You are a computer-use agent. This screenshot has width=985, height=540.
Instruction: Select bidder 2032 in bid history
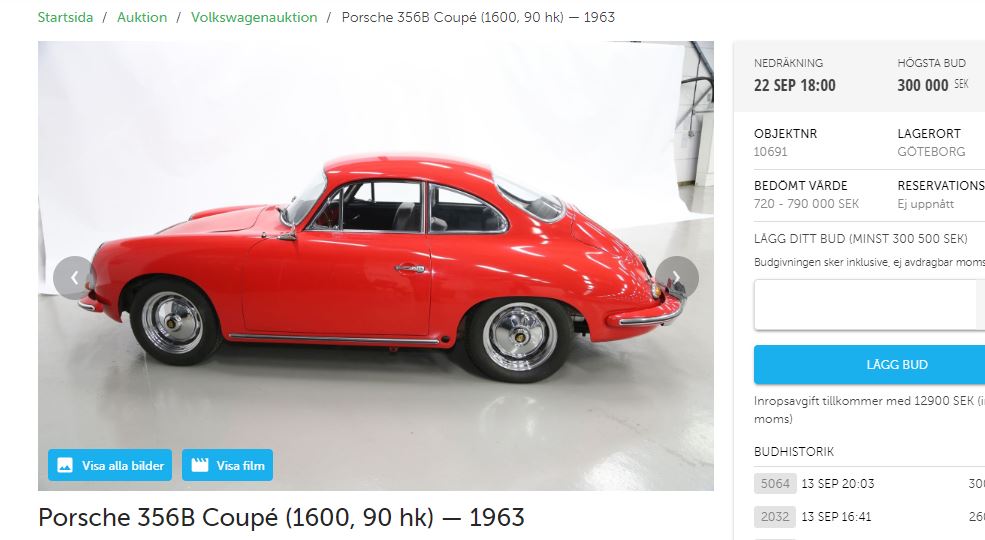coord(775,517)
